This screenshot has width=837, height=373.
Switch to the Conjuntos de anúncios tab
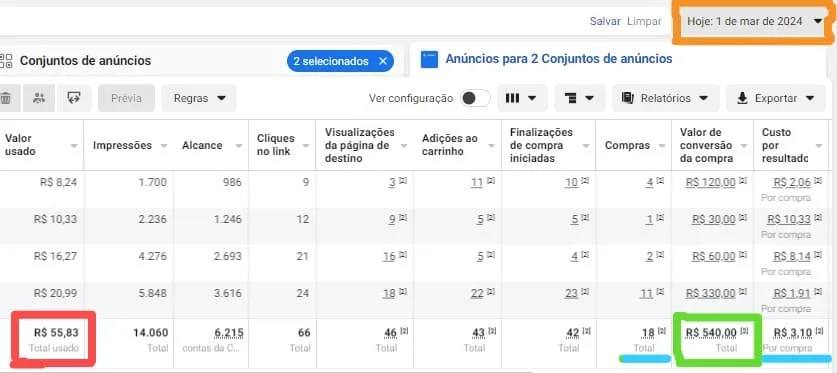click(85, 61)
